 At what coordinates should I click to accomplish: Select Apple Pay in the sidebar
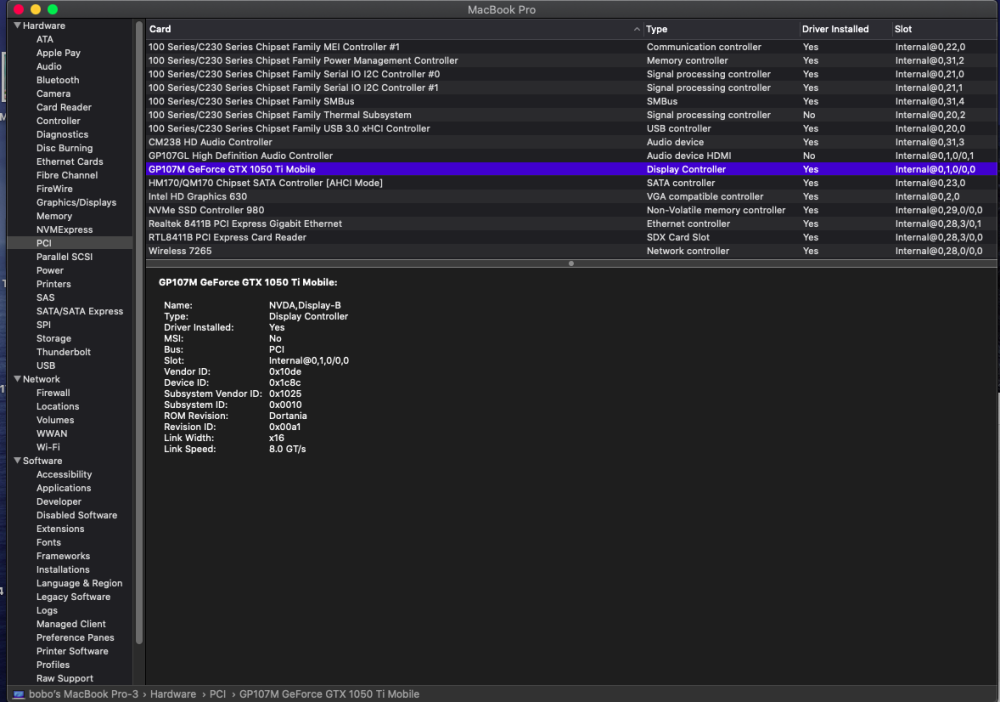pyautogui.click(x=58, y=53)
